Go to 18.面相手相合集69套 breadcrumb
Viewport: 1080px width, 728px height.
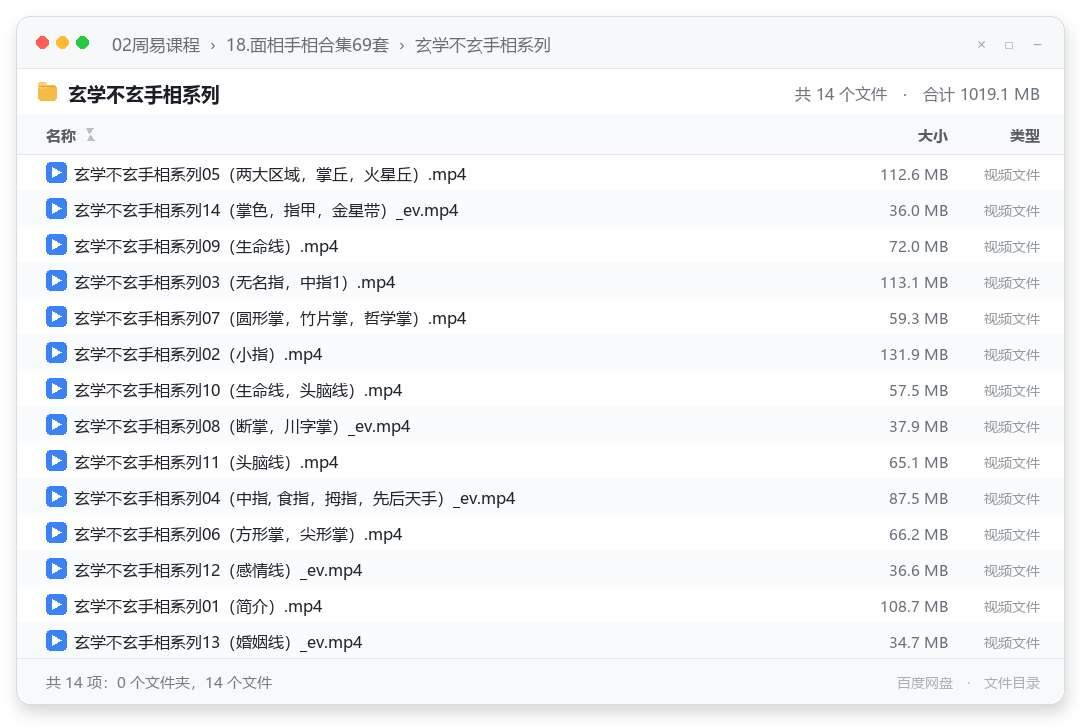point(307,45)
